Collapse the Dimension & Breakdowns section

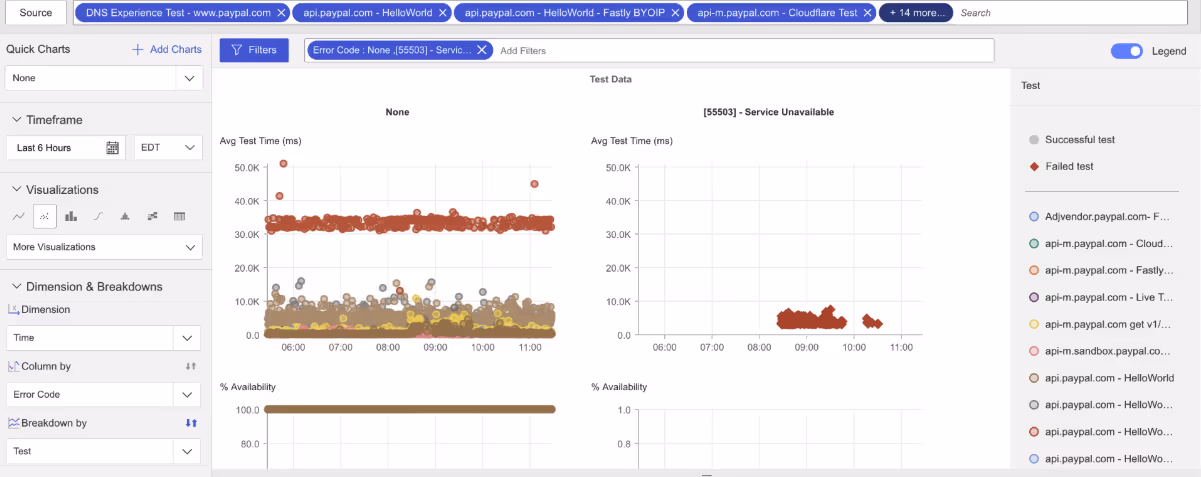coord(17,286)
